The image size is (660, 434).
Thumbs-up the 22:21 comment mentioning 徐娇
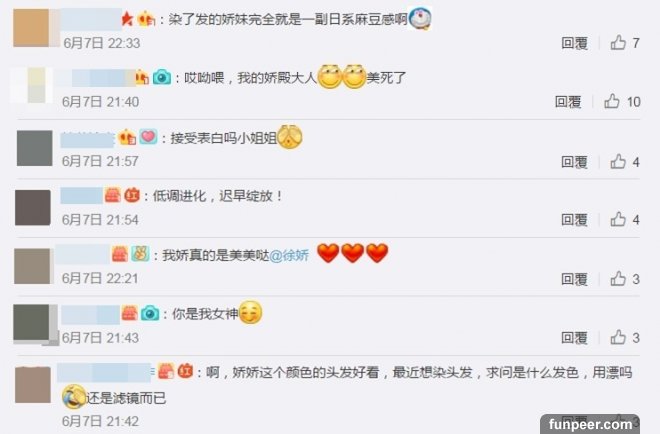click(x=618, y=279)
